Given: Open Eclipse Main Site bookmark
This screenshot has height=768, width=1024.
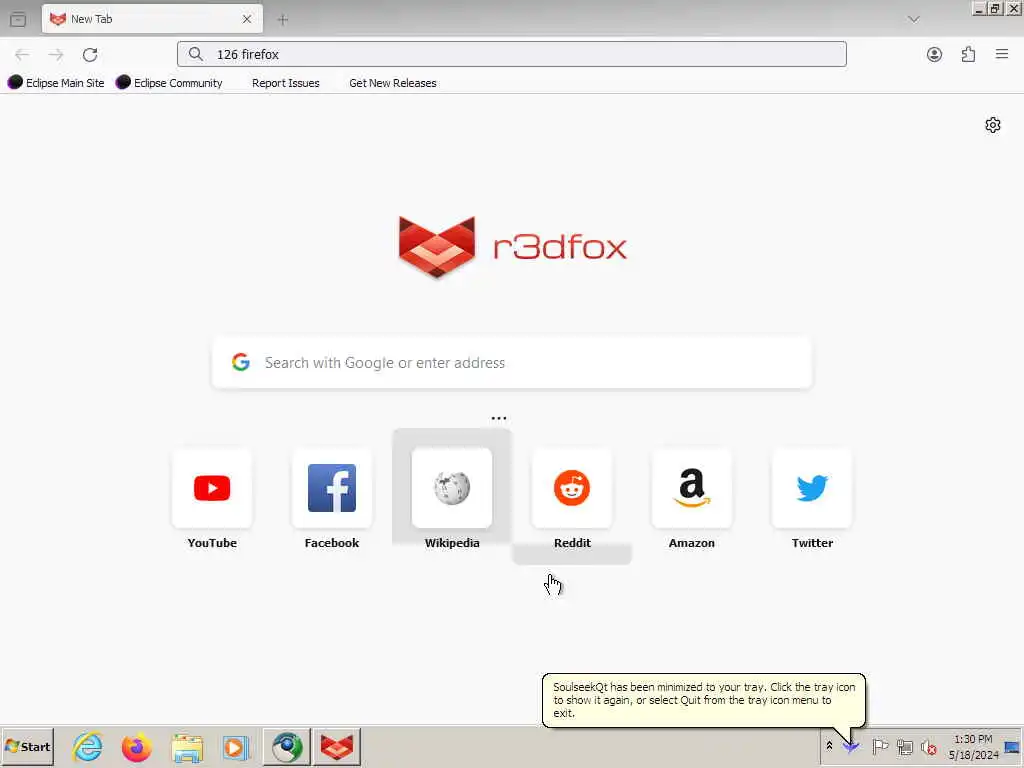Looking at the screenshot, I should (56, 83).
